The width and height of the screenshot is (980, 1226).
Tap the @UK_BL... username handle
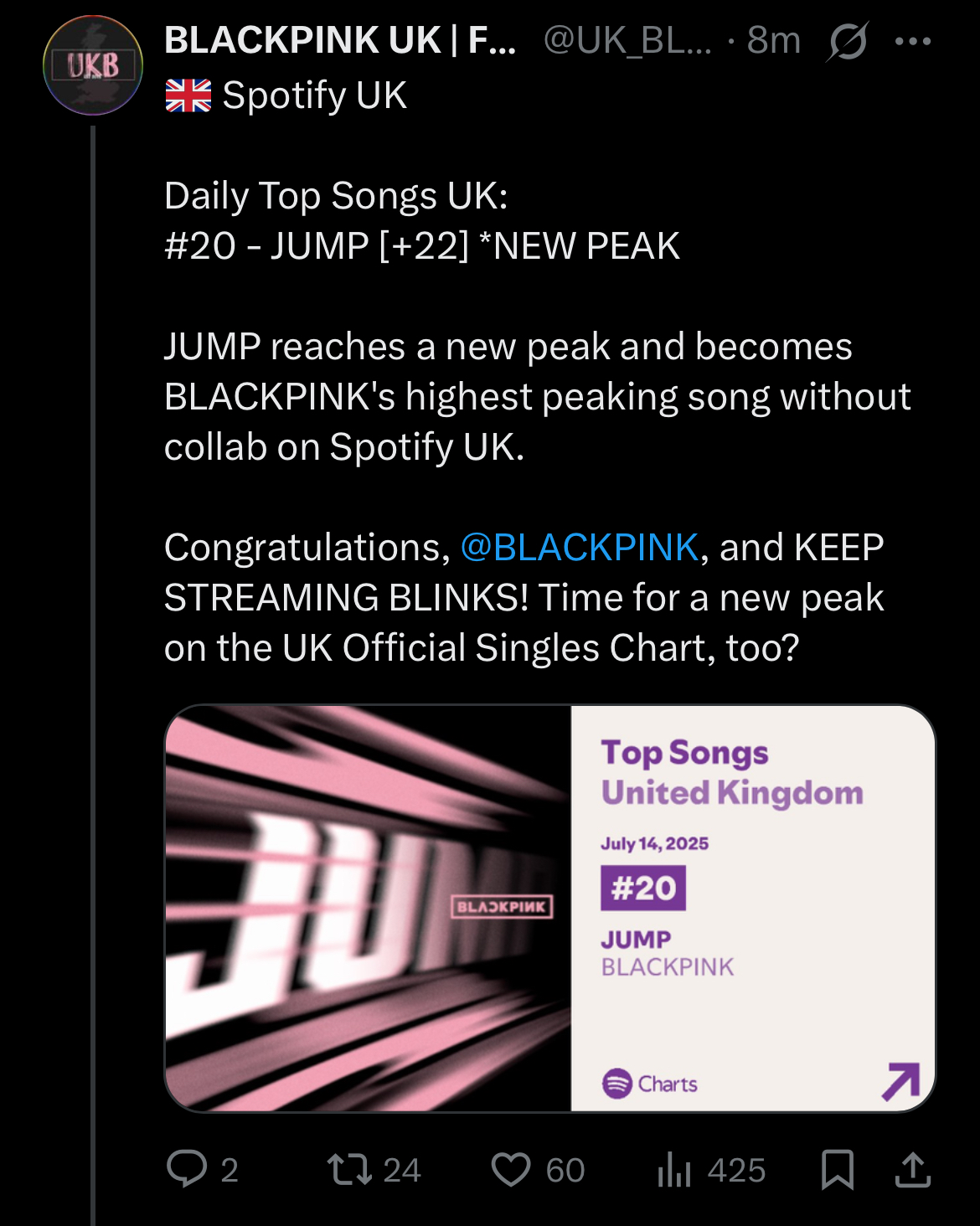627,40
